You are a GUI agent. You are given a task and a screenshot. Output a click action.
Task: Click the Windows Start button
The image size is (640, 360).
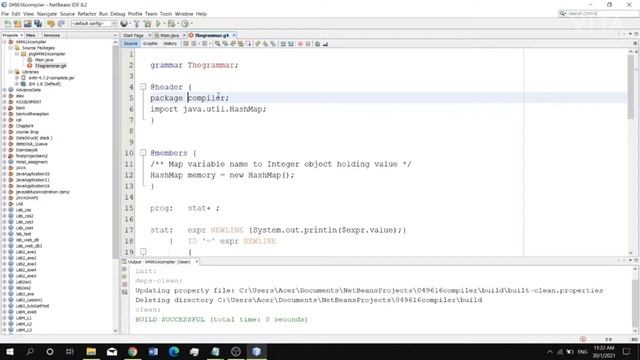[9, 351]
